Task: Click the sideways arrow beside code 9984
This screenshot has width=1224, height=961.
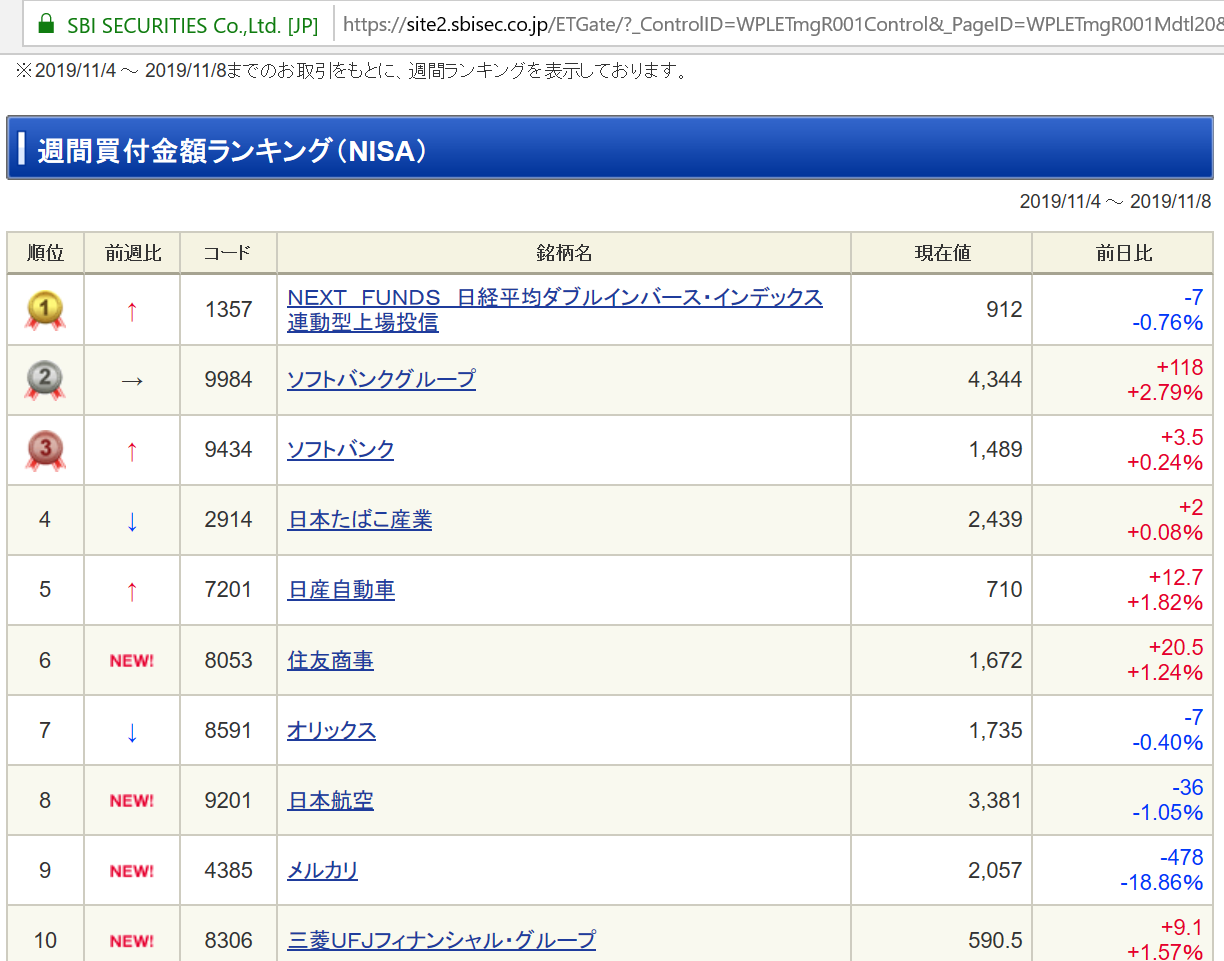Action: 132,381
